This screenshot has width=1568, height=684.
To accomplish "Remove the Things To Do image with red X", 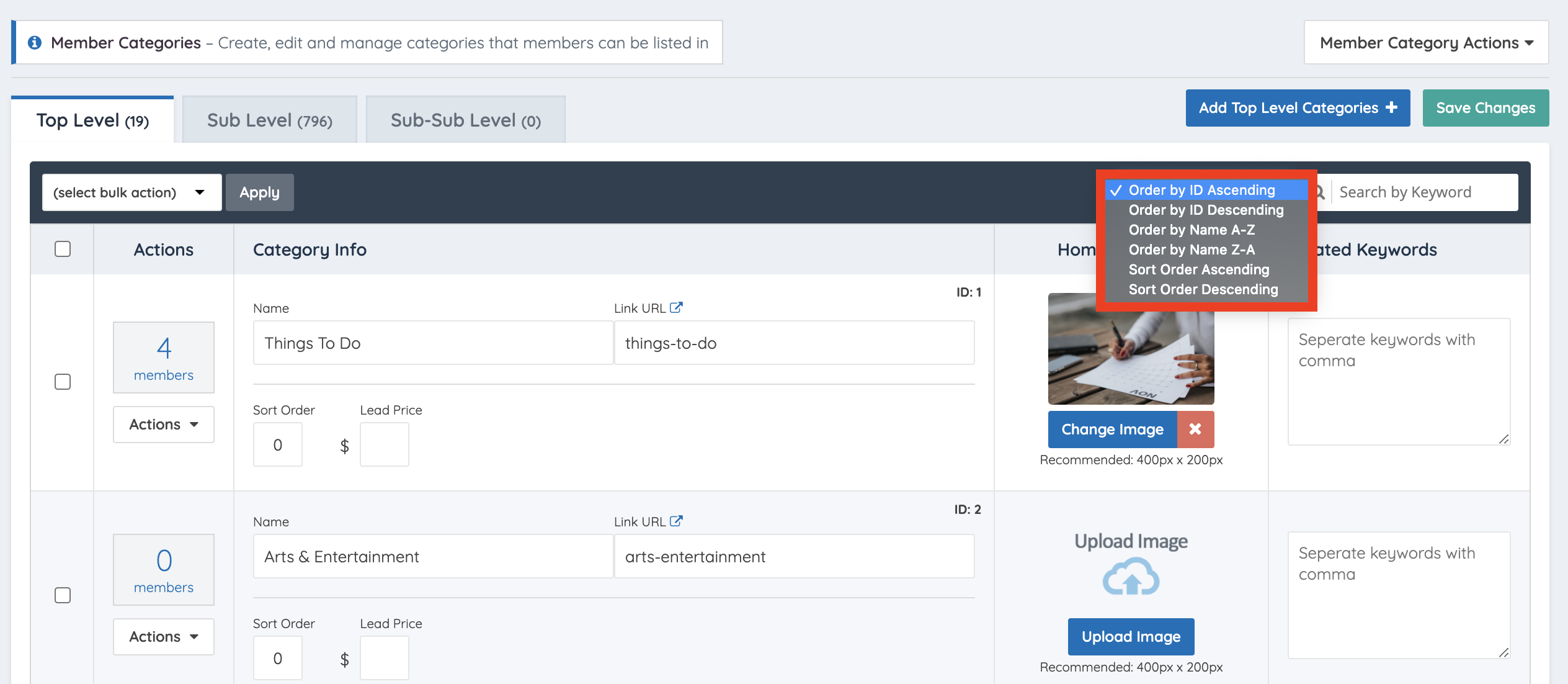I will point(1195,429).
